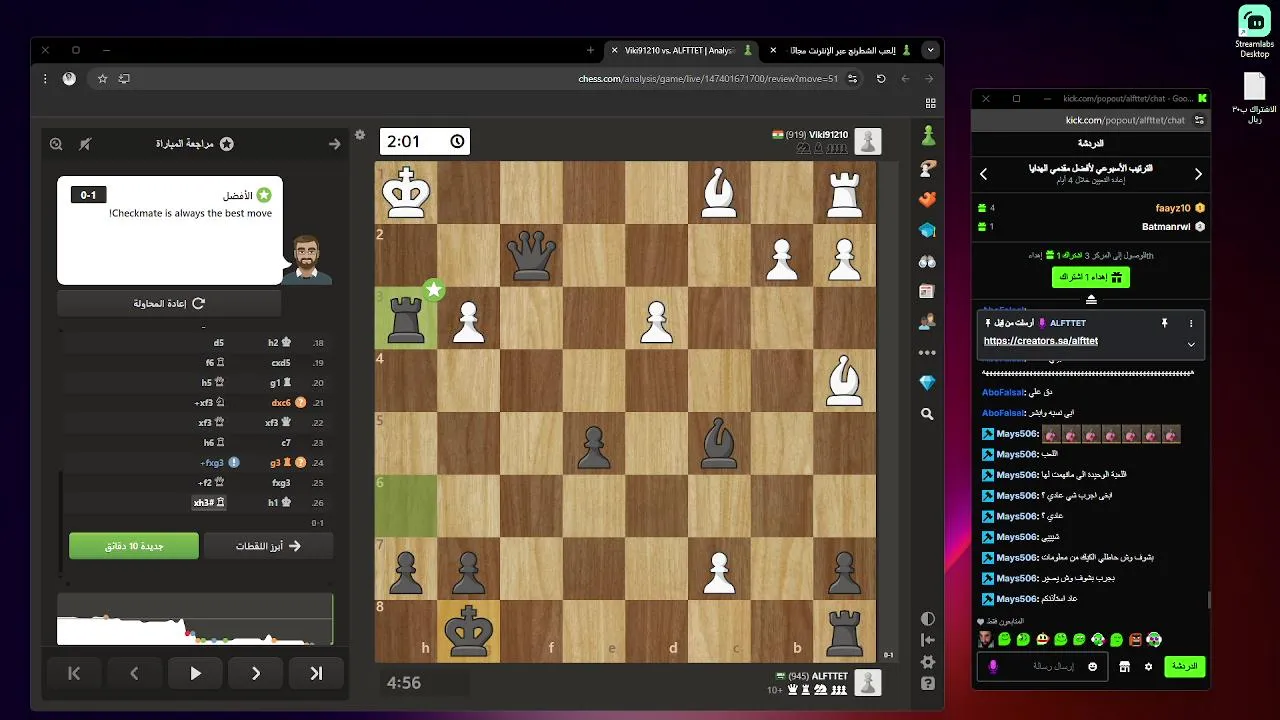1280x720 pixels.
Task: Select white move cxd5 in row 19
Action: click(x=281, y=363)
